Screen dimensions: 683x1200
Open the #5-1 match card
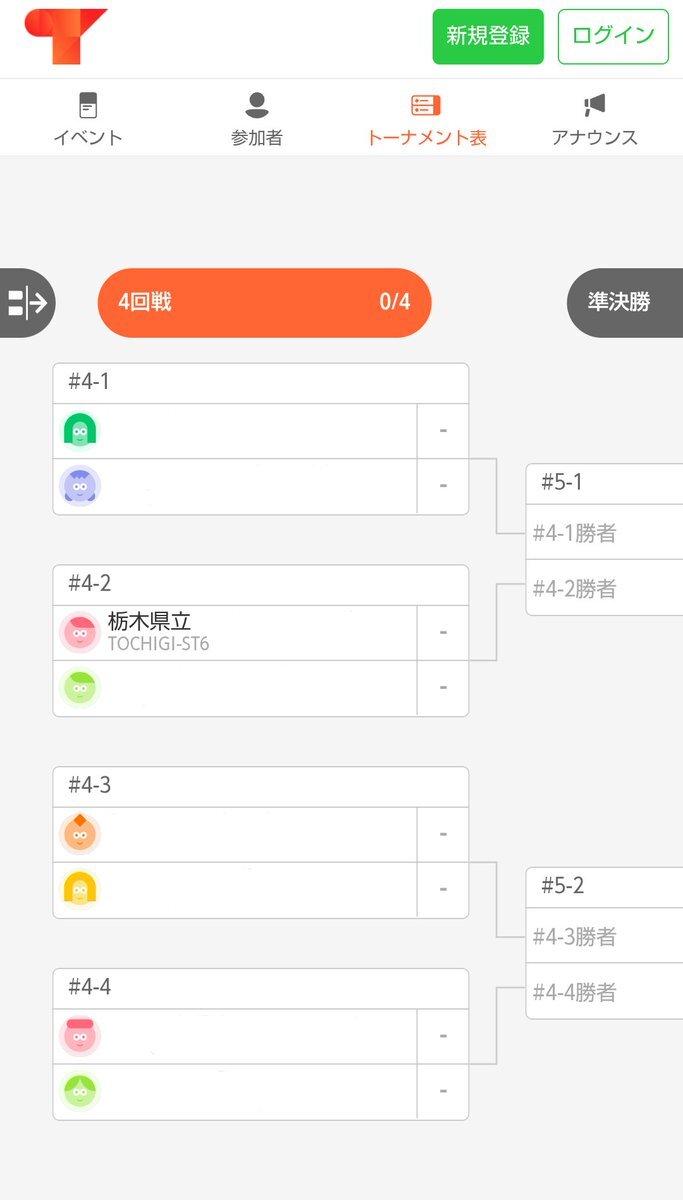[x=604, y=539]
